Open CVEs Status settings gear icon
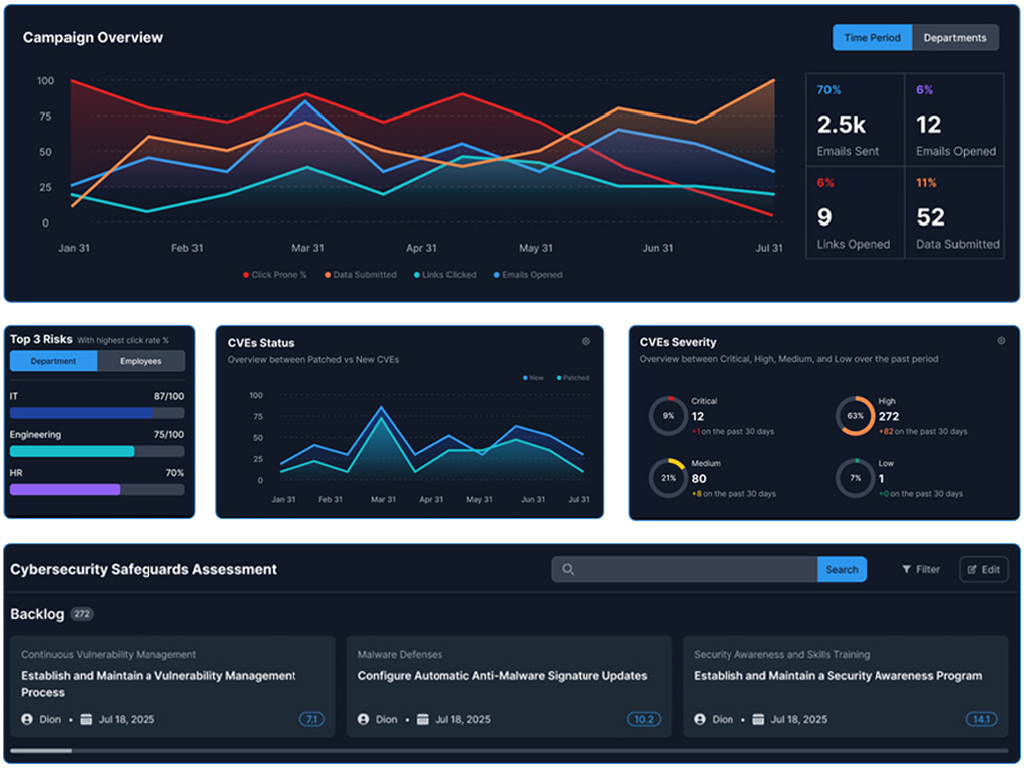The height and width of the screenshot is (768, 1024). pyautogui.click(x=586, y=342)
